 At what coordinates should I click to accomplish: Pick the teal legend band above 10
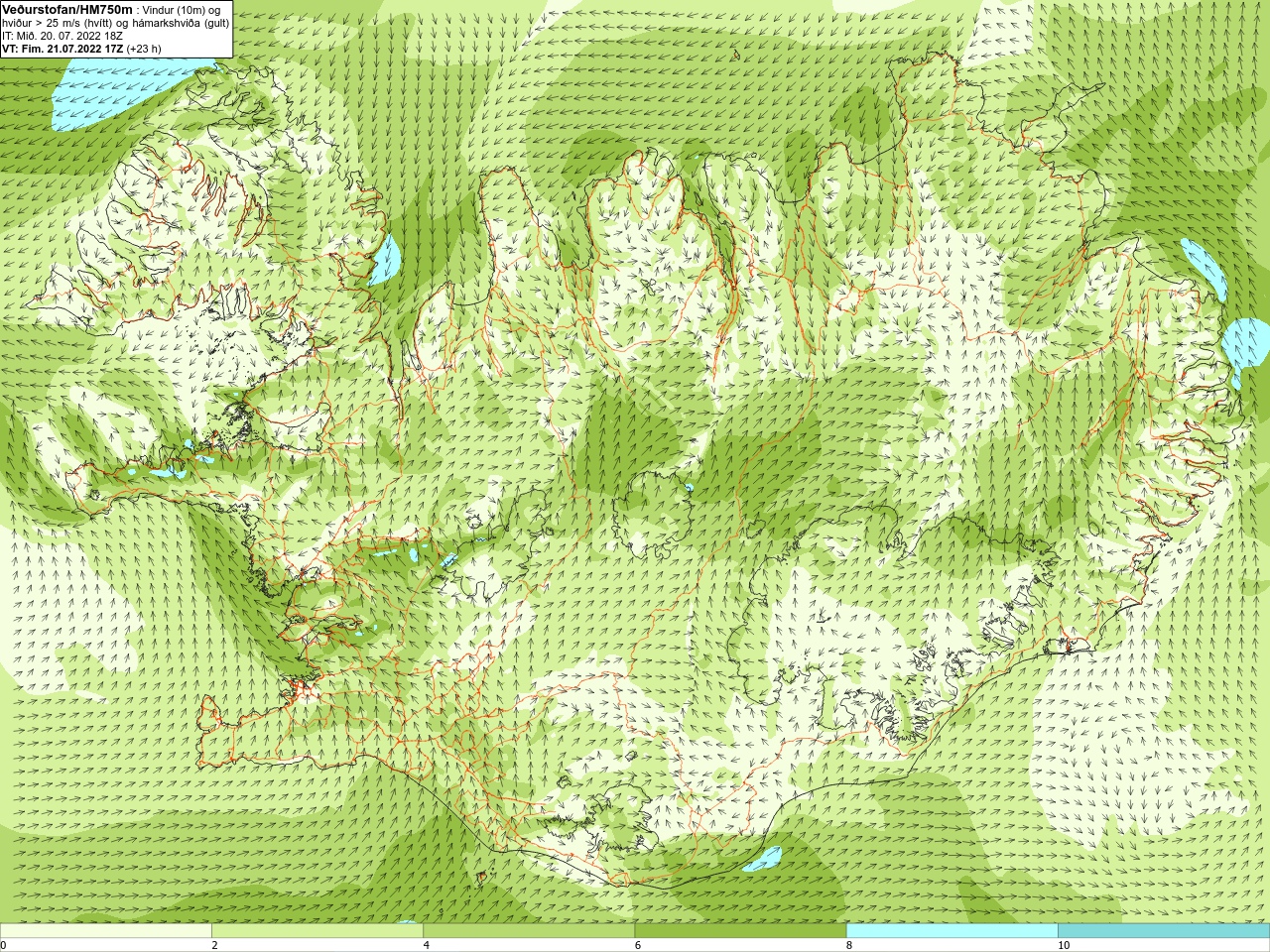coord(1164,931)
